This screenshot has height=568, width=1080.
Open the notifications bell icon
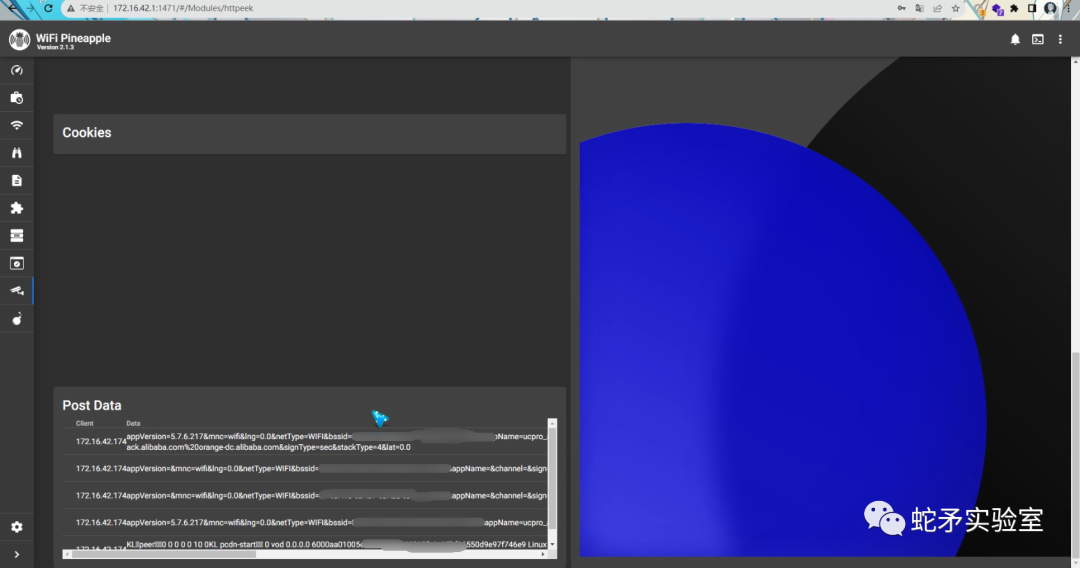click(1015, 39)
